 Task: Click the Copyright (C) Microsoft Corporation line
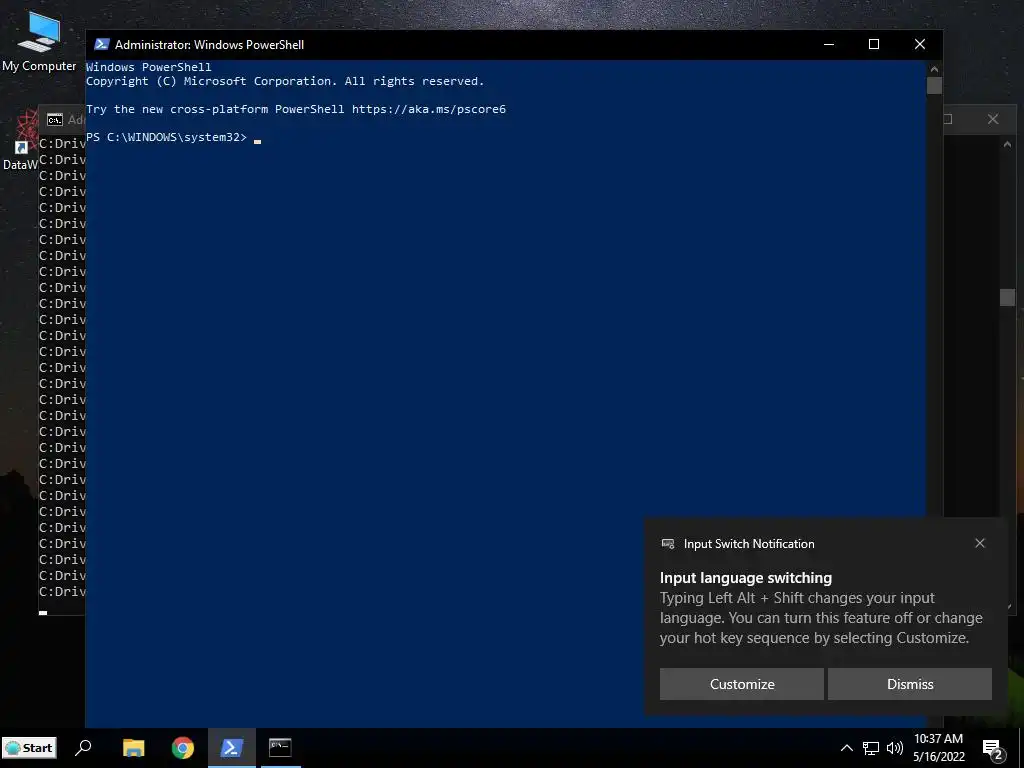tap(285, 81)
